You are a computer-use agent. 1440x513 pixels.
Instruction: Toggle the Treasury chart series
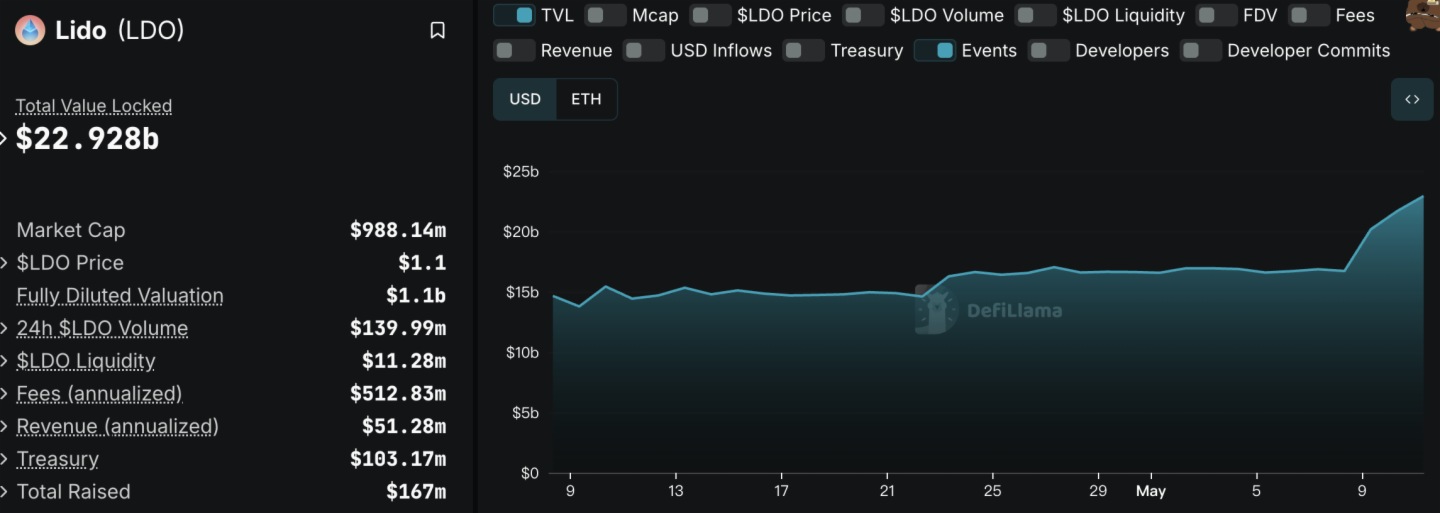(804, 50)
